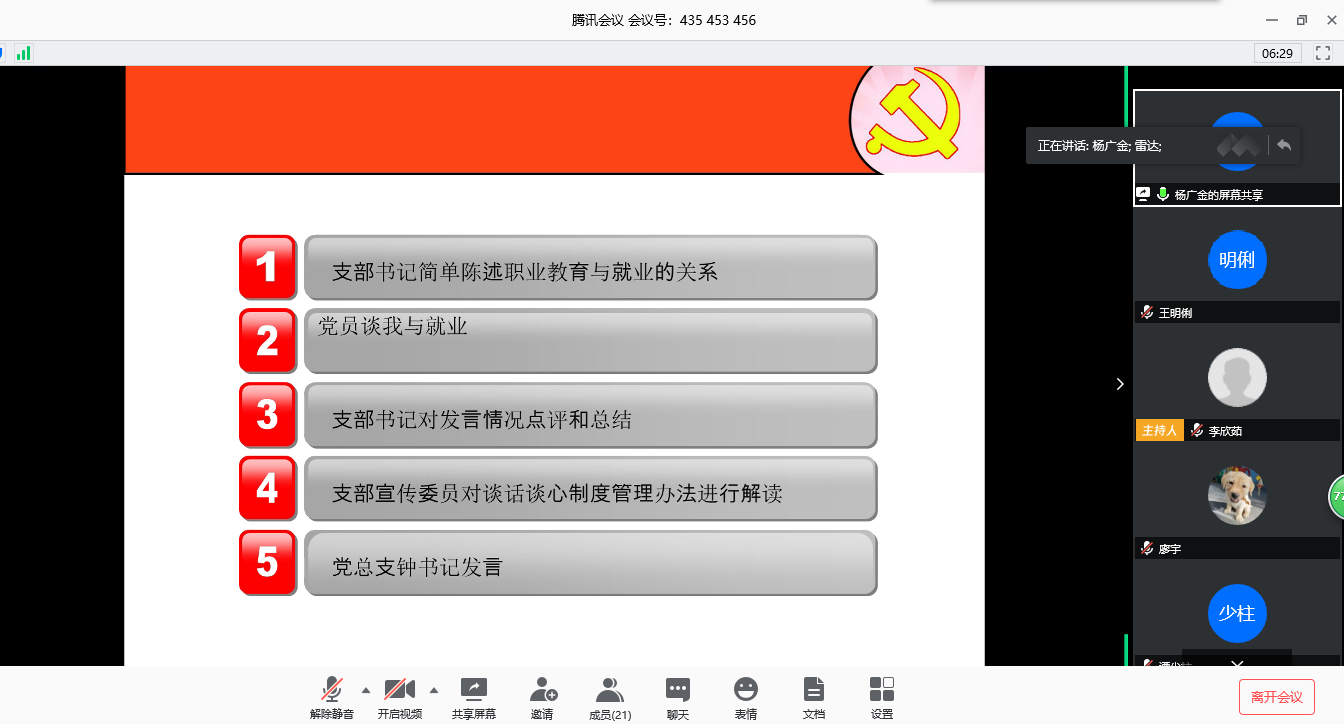Open the 表情 emoji reactions
The width and height of the screenshot is (1344, 724).
click(x=745, y=690)
